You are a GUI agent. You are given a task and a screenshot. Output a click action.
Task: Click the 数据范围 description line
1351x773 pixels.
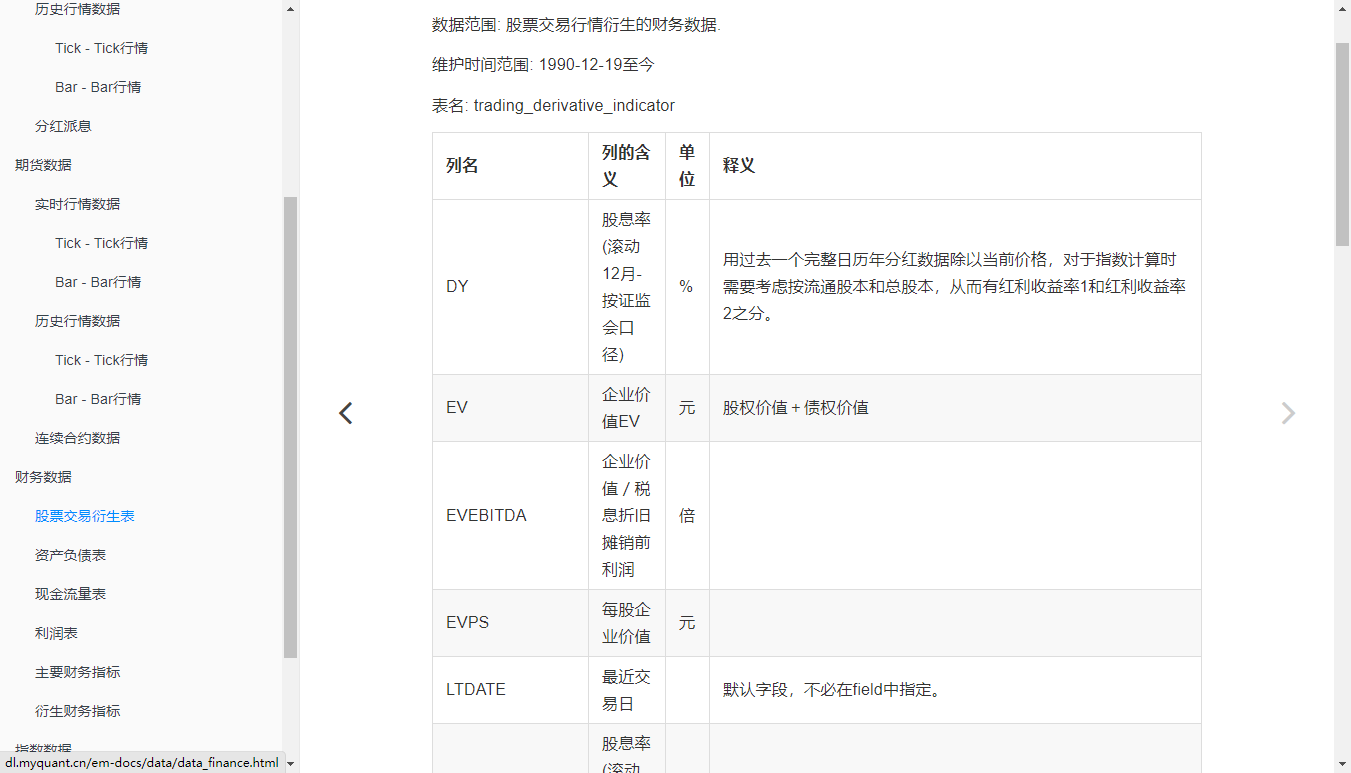tap(576, 25)
